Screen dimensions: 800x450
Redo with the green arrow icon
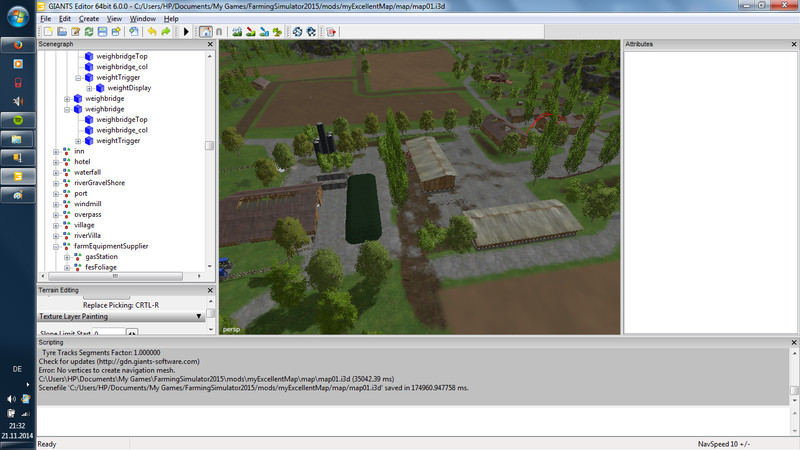(166, 32)
